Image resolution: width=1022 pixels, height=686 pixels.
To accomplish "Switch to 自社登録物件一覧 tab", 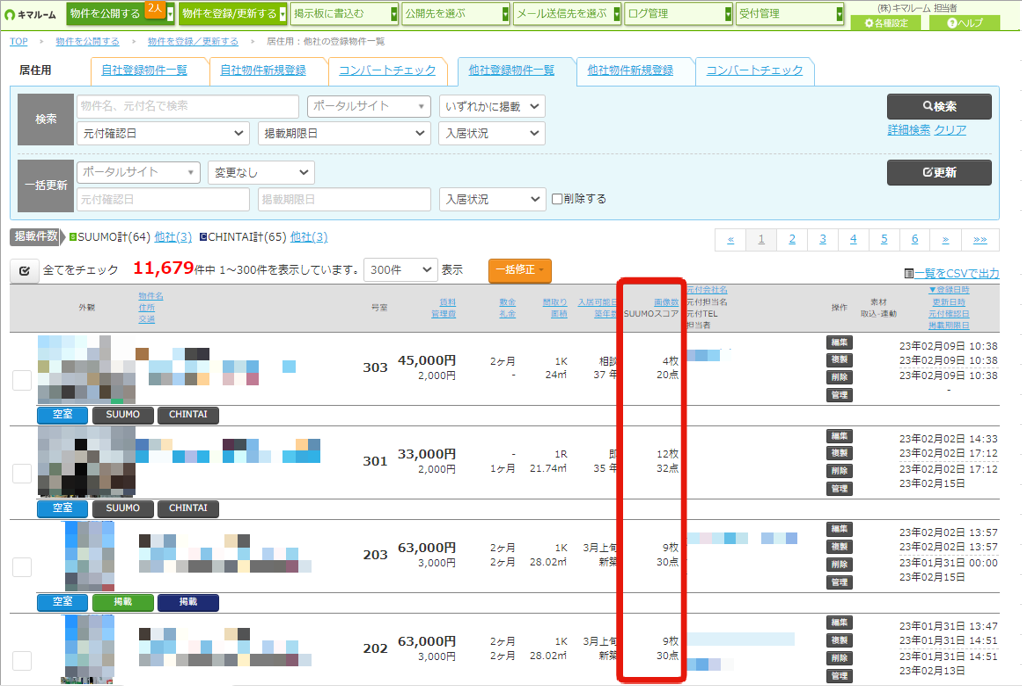I will point(144,70).
